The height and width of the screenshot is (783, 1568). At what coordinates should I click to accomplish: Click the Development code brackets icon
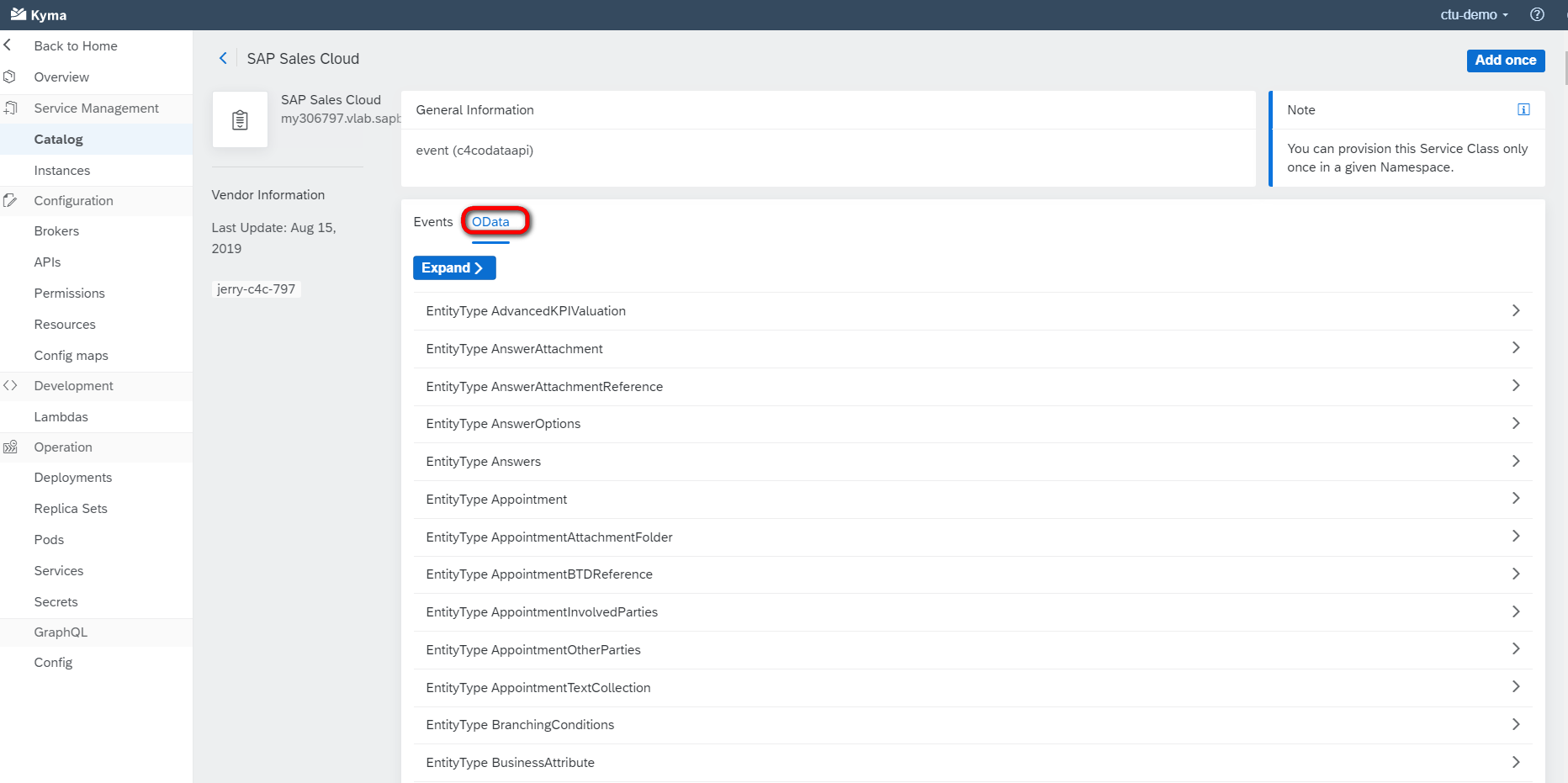point(10,385)
